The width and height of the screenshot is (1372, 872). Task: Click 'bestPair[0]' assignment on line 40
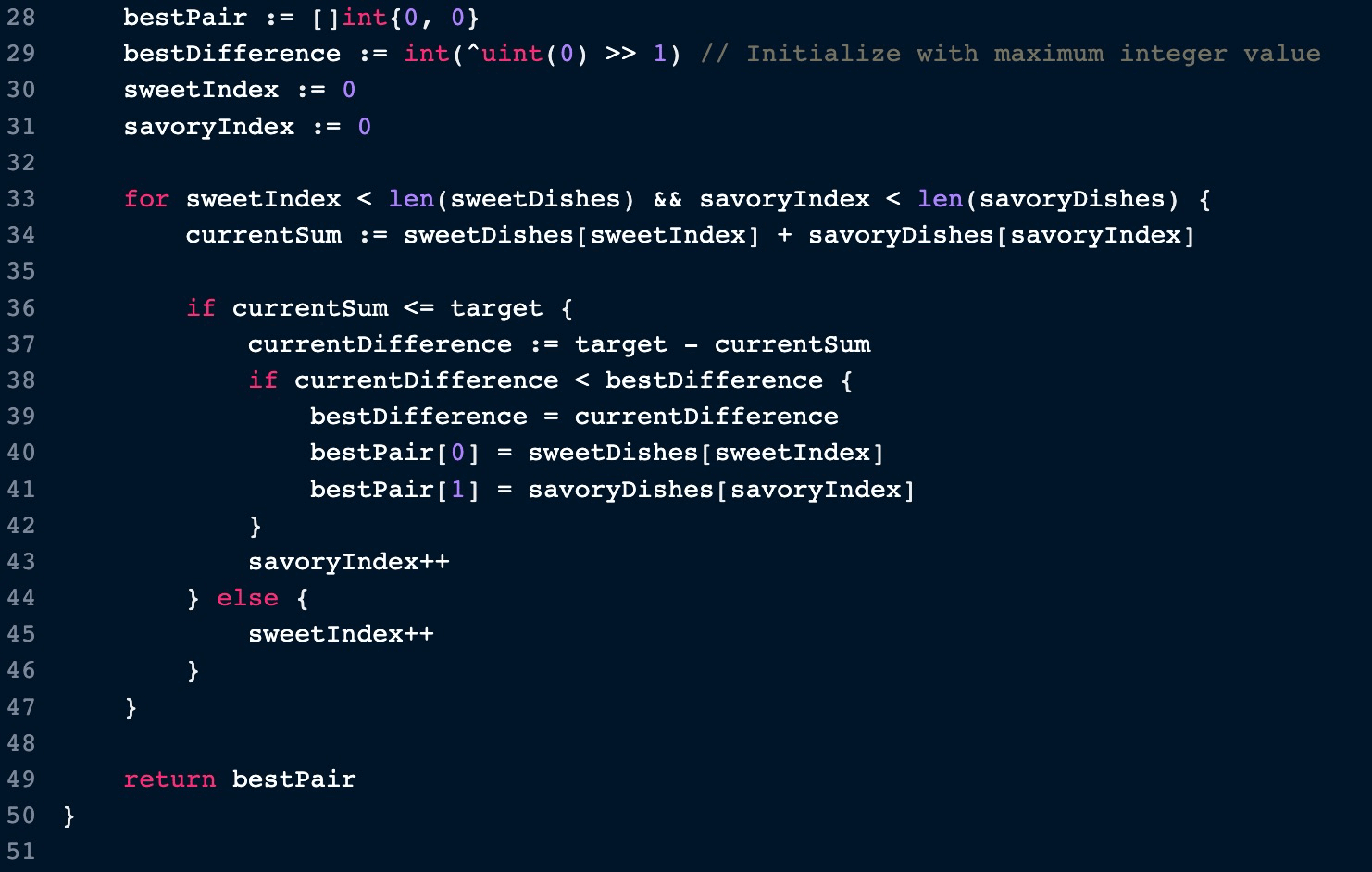394,453
